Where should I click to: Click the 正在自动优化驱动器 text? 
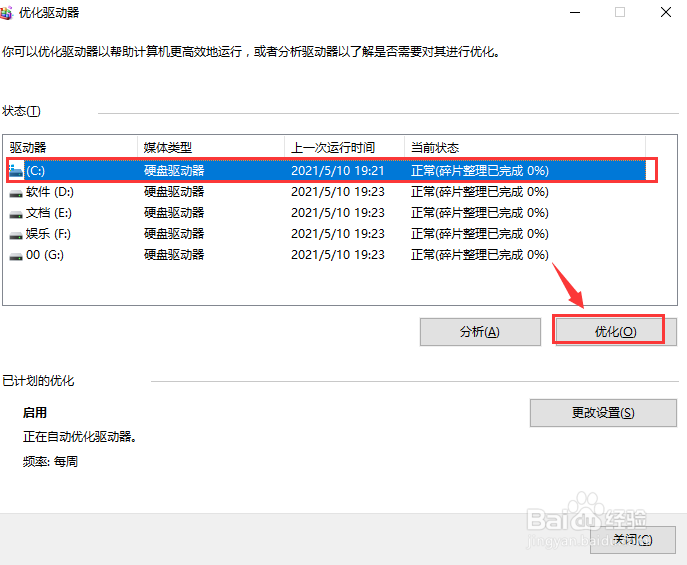tap(80, 437)
